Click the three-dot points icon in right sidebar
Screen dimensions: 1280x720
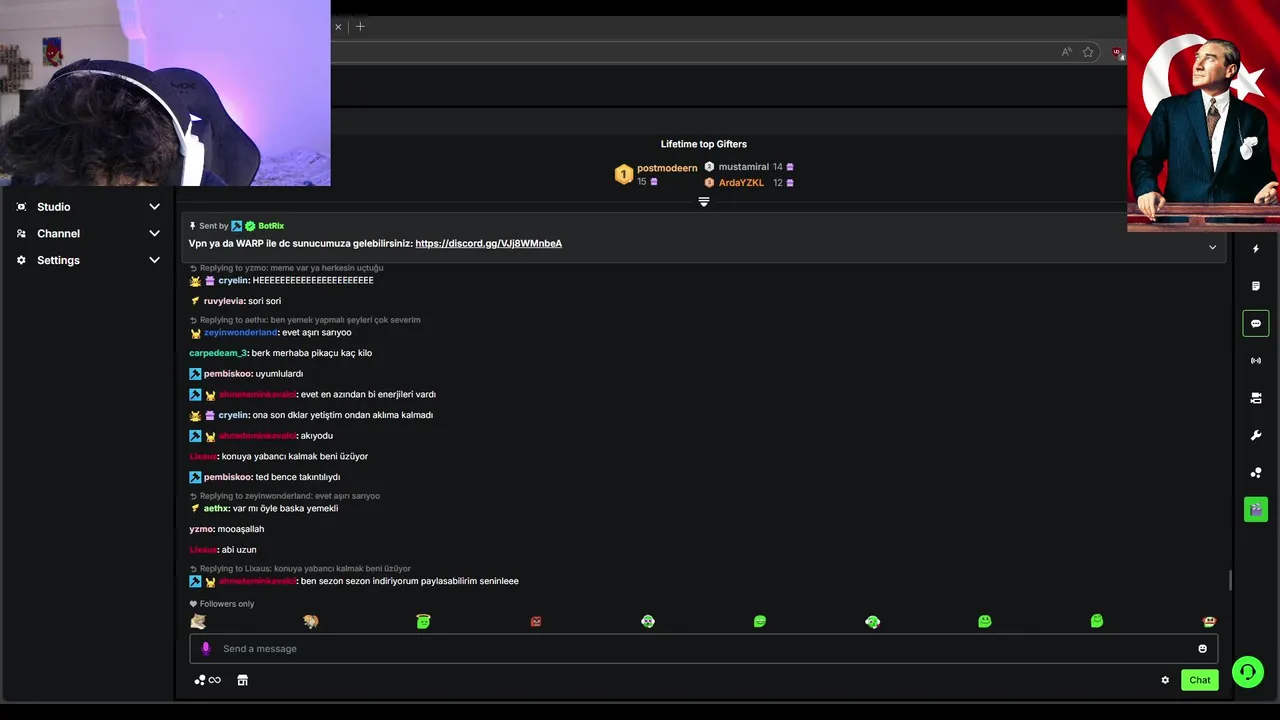point(1256,472)
